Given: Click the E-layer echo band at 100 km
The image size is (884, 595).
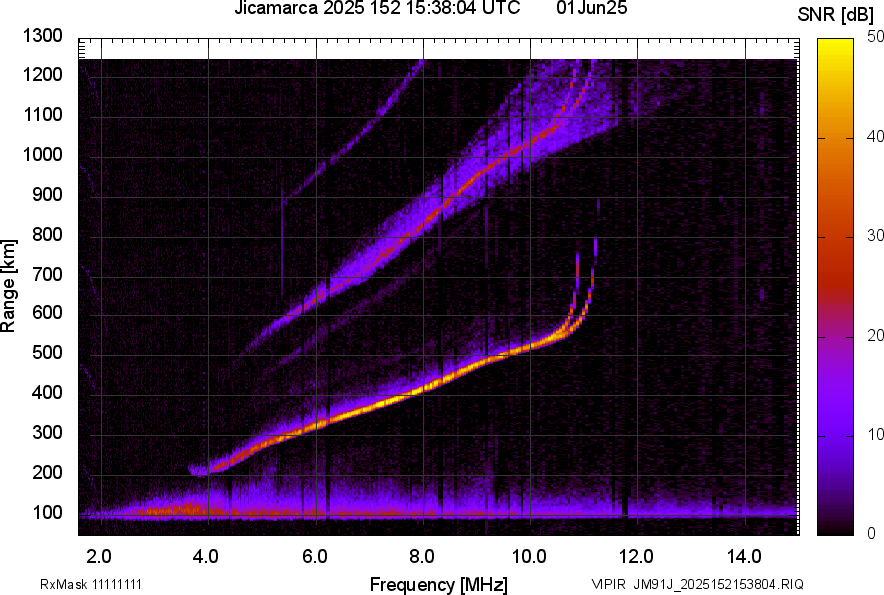Looking at the screenshot, I should click(438, 514).
